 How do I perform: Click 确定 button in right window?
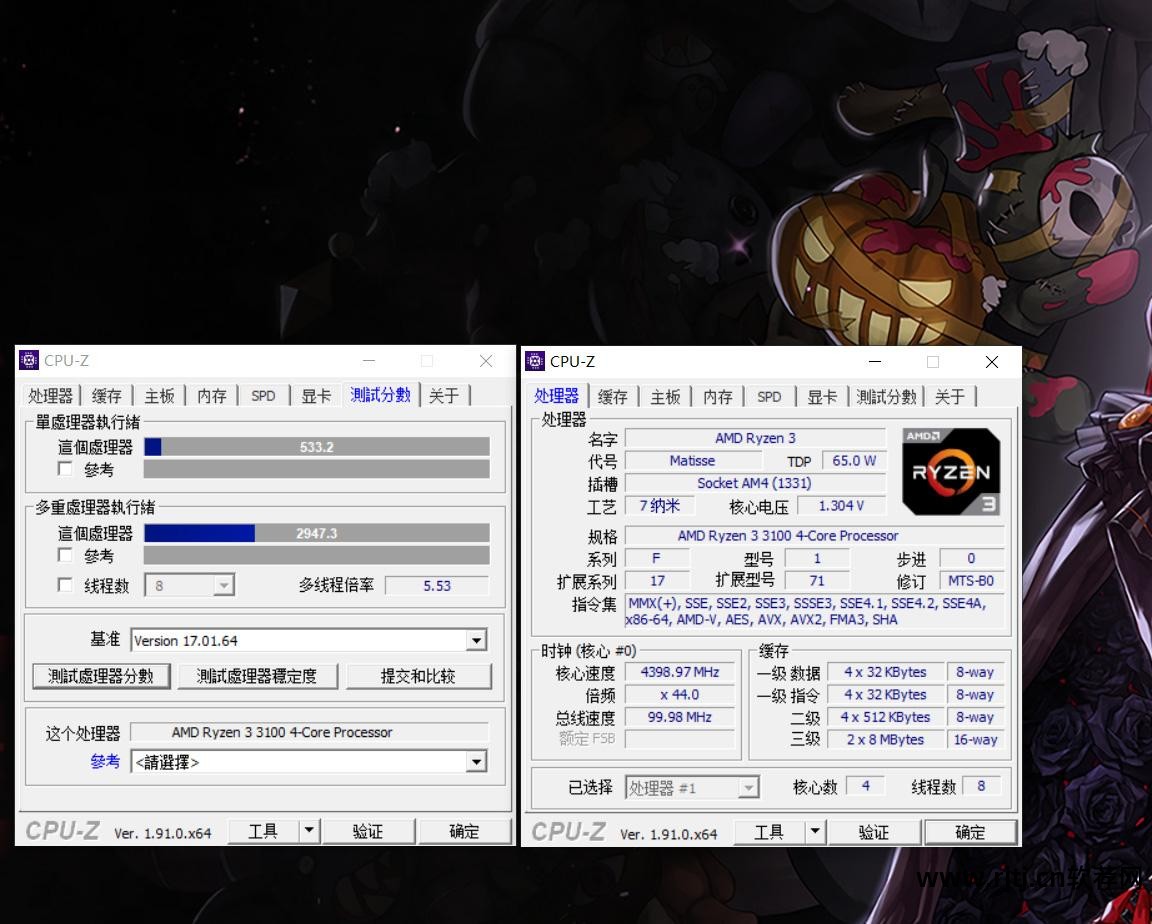tap(971, 831)
